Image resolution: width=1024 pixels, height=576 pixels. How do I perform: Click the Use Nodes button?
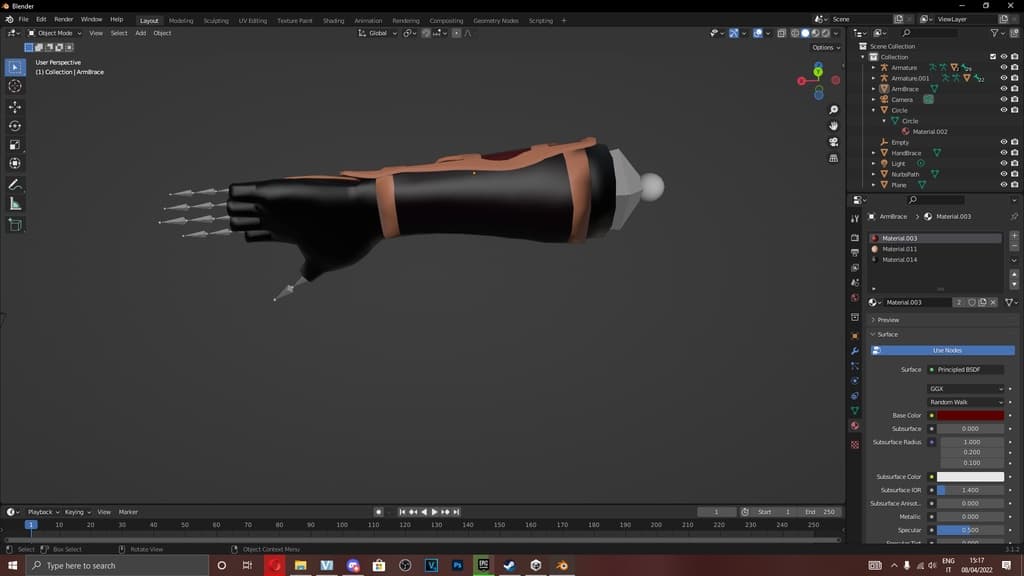coord(946,350)
